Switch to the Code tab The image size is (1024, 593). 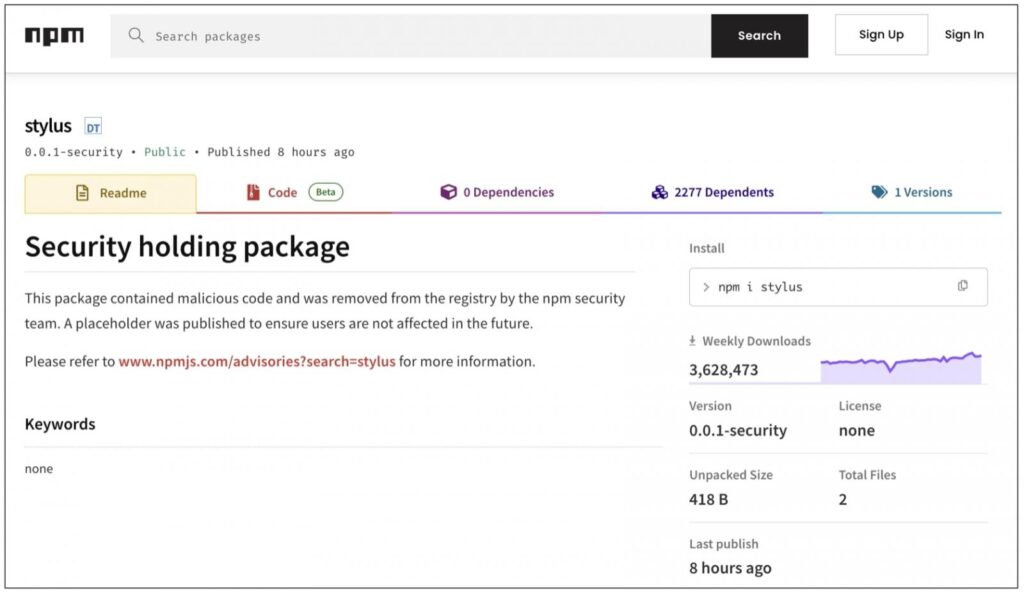pyautogui.click(x=282, y=192)
